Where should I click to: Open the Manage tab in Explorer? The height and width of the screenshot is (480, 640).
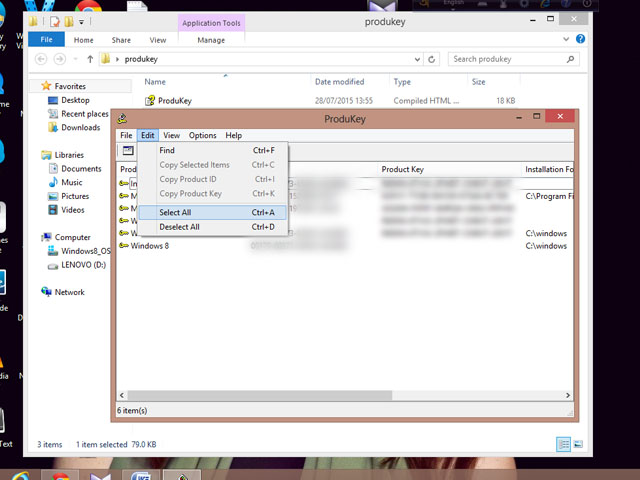click(211, 40)
